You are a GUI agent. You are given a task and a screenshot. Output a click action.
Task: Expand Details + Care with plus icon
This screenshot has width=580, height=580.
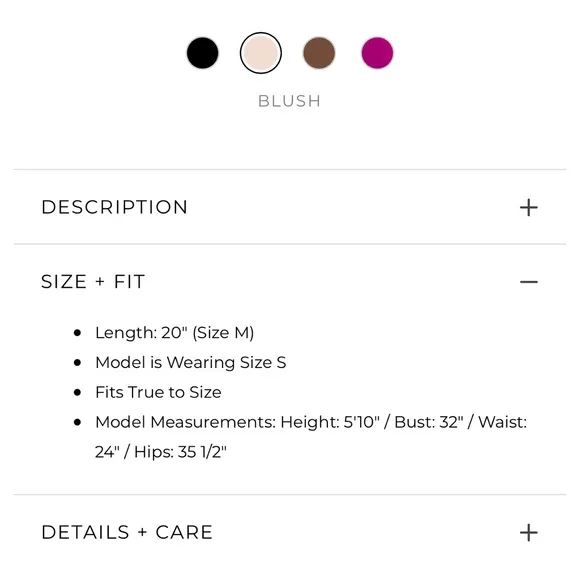pos(529,533)
